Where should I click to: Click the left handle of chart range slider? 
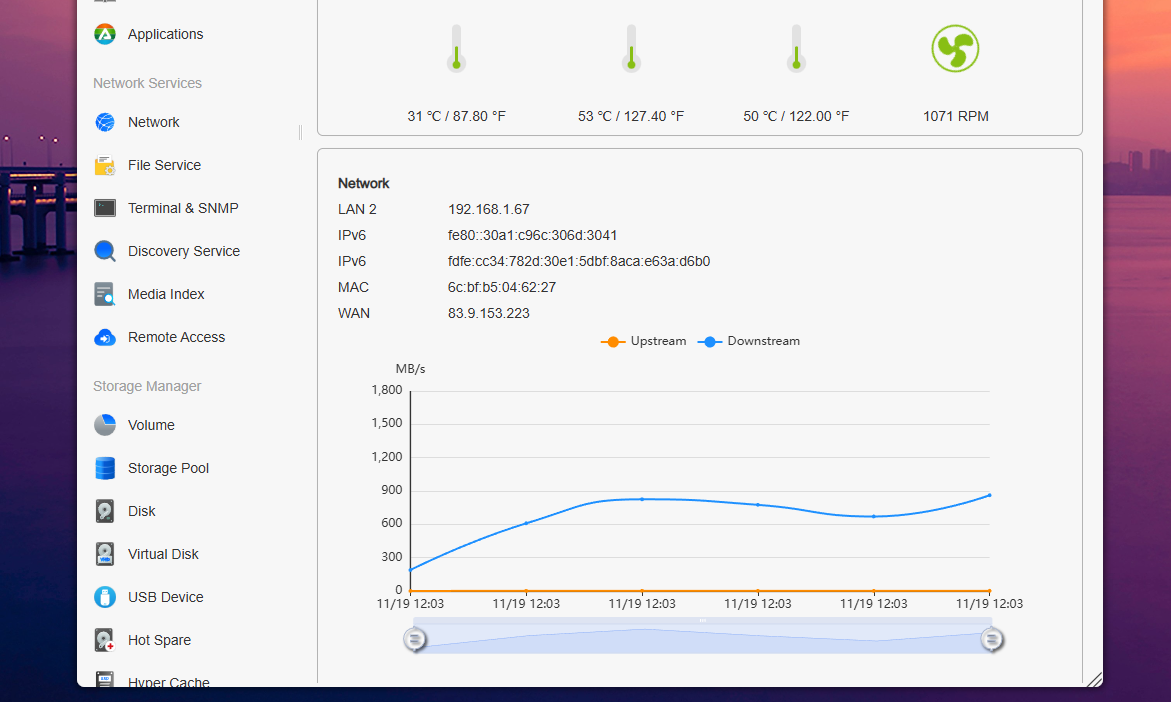point(415,639)
